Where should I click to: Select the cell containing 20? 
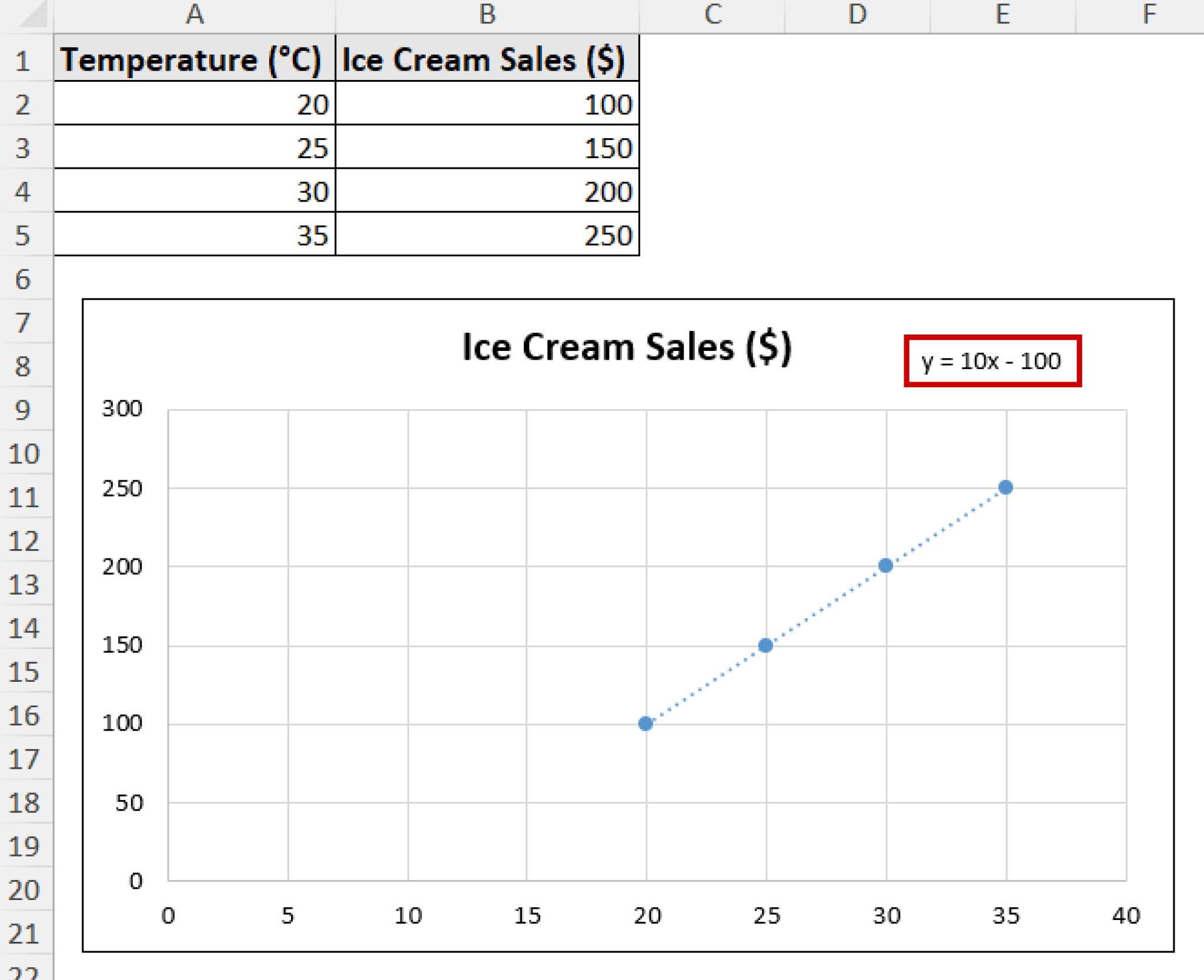194,105
